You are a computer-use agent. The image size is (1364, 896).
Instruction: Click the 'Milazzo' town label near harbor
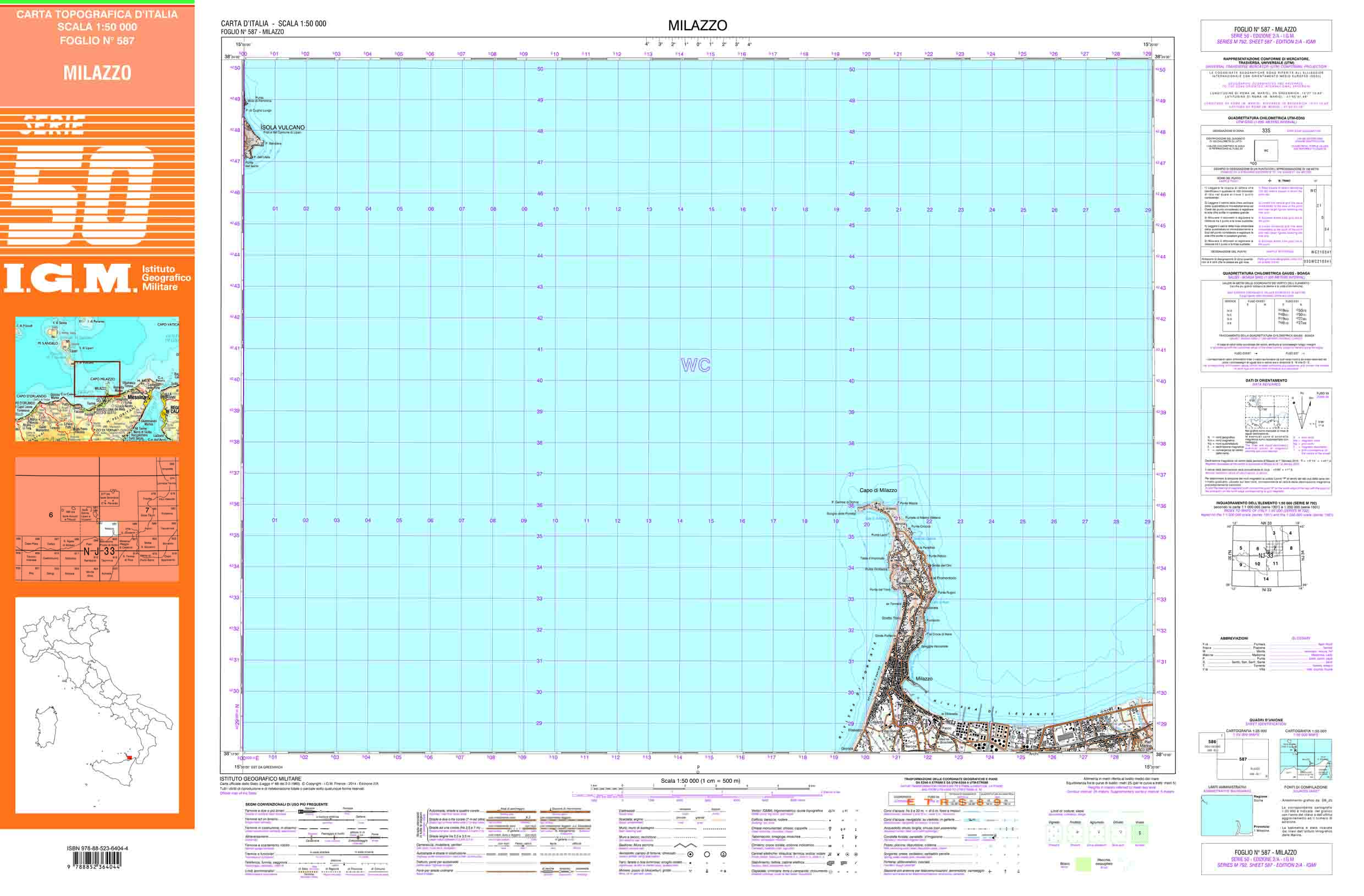point(923,678)
